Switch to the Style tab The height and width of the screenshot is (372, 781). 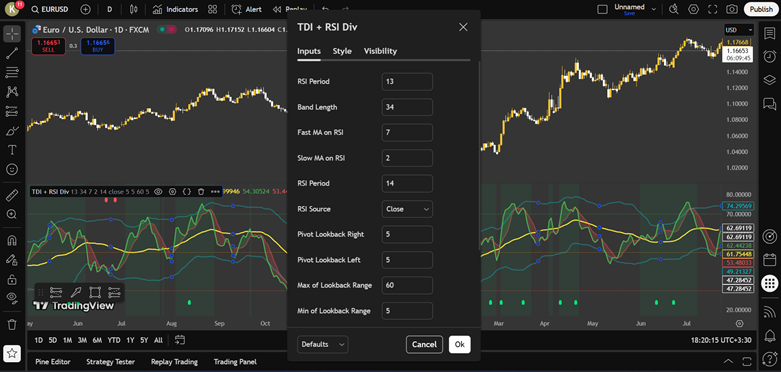[x=342, y=51]
